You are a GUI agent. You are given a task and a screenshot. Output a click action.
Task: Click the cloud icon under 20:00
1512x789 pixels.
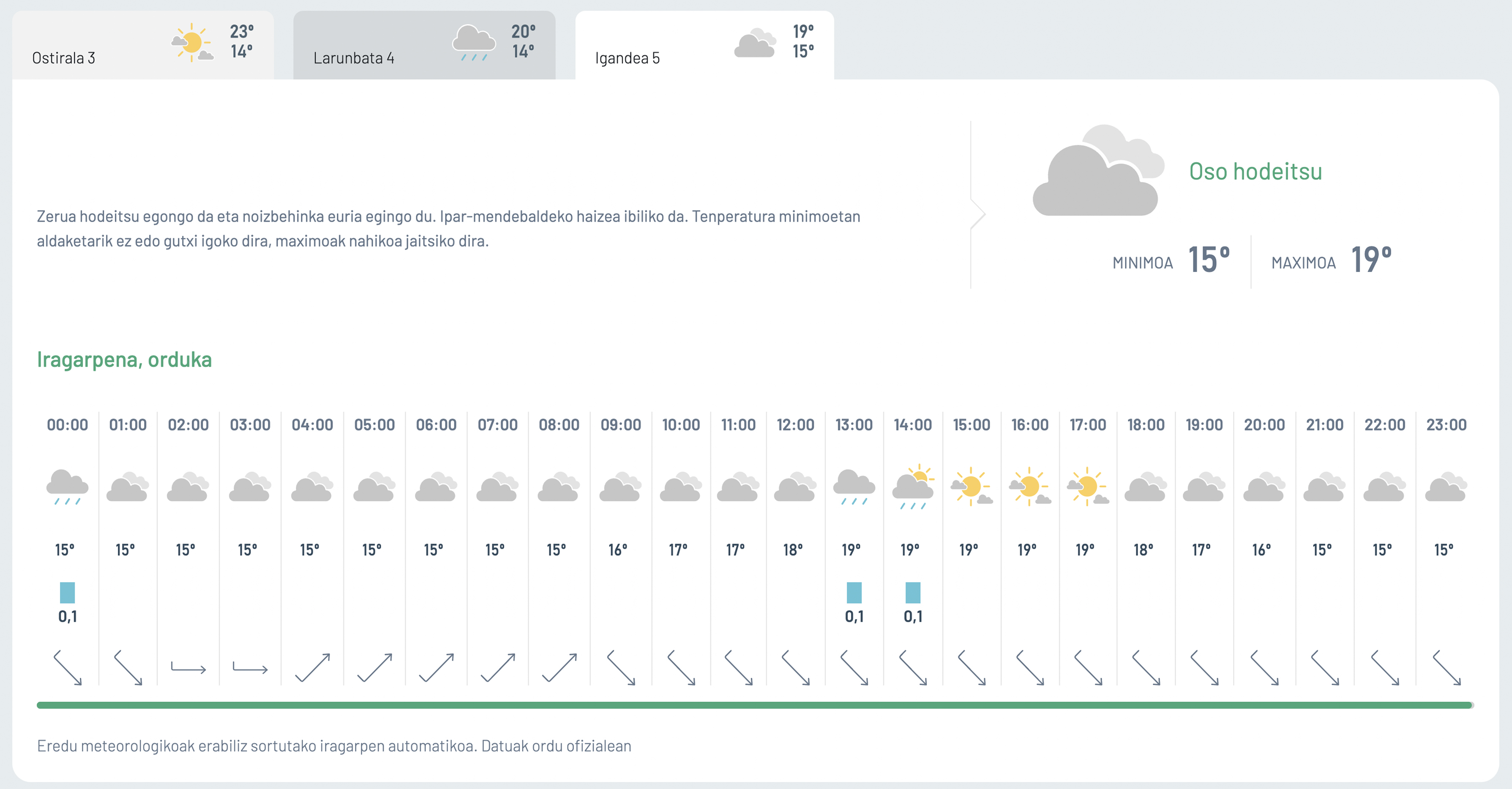pos(1264,486)
